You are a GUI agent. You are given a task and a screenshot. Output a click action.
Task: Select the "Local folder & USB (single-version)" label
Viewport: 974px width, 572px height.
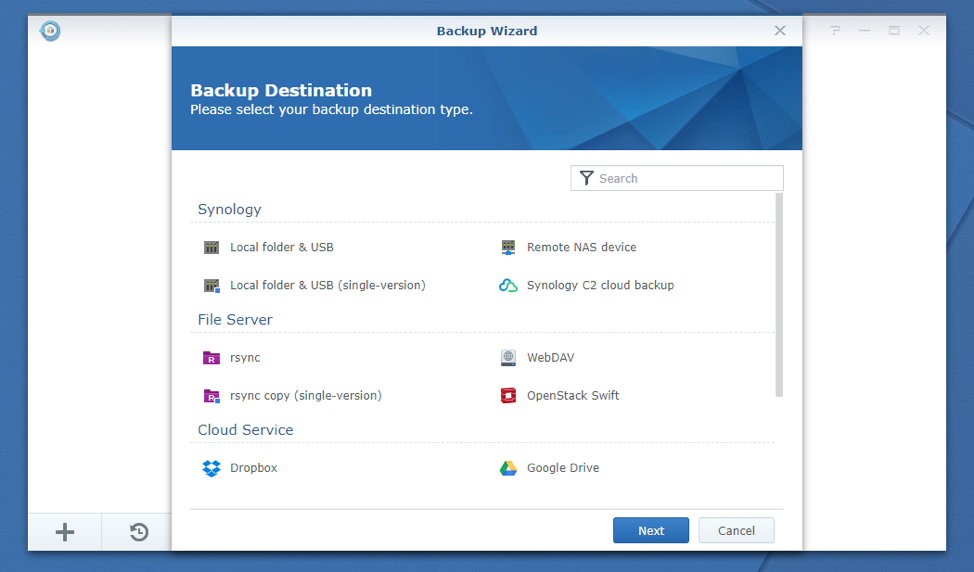[x=327, y=285]
